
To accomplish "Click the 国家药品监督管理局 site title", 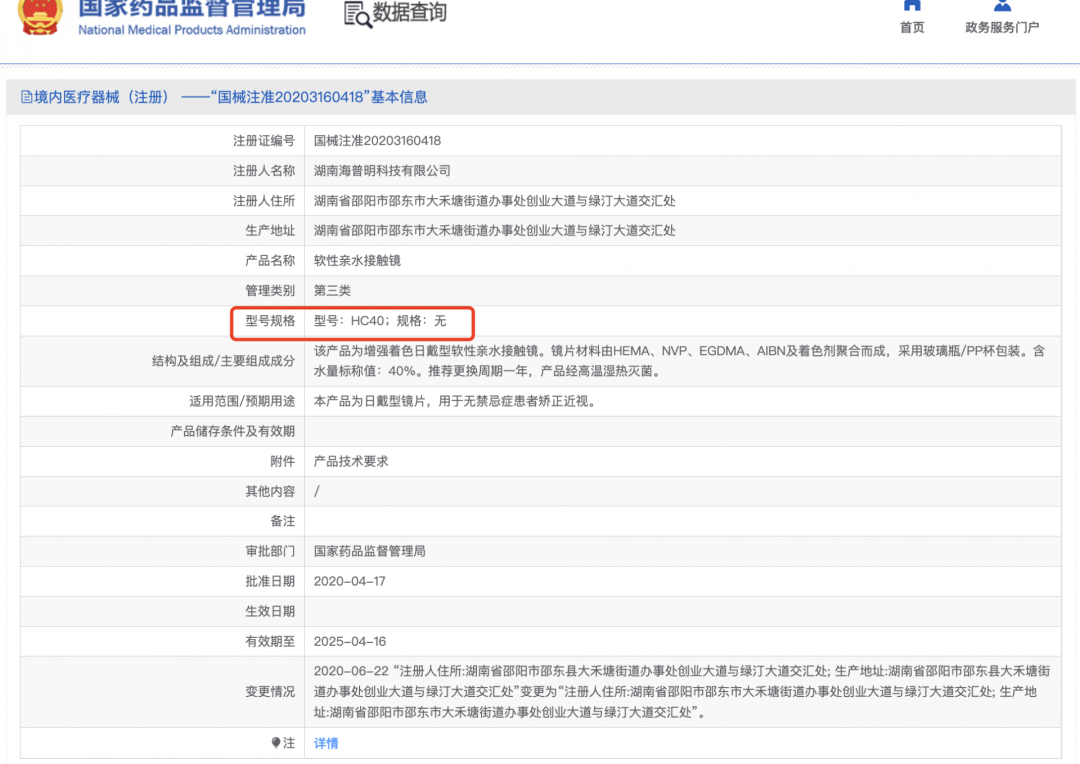I will [192, 10].
